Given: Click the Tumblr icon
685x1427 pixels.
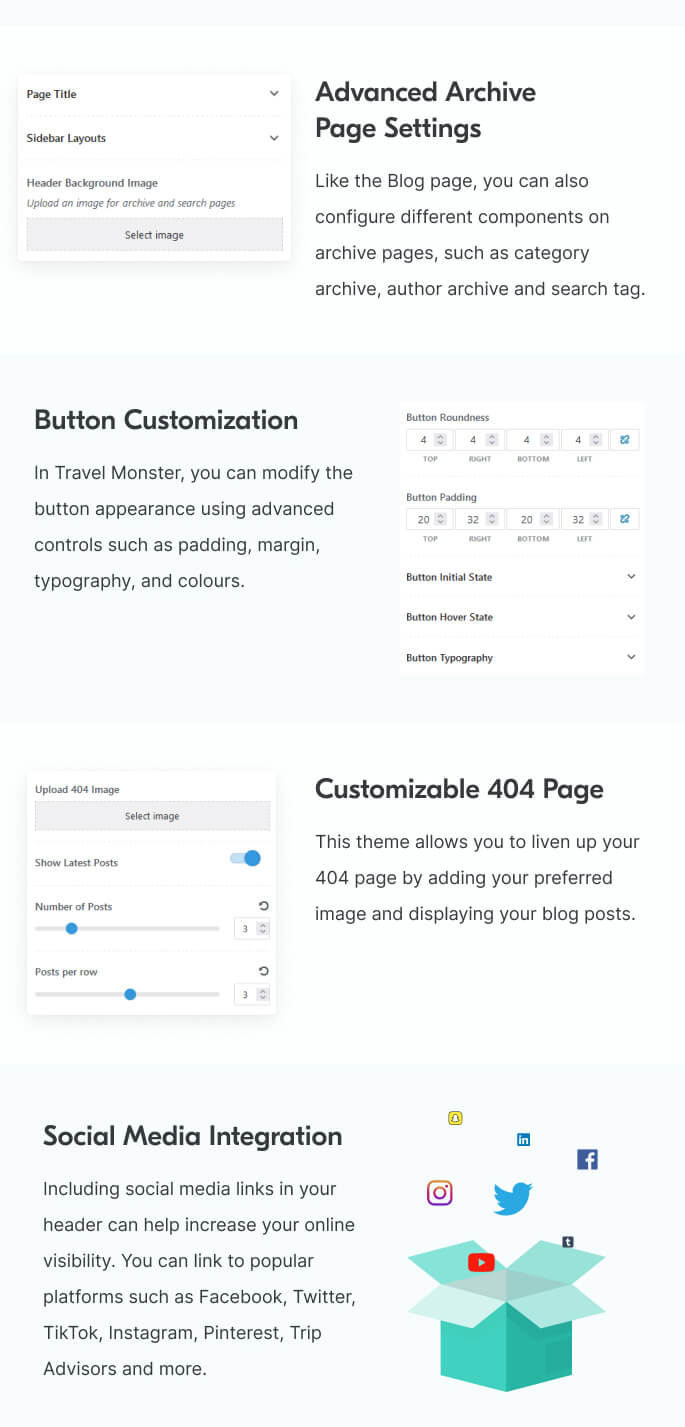Looking at the screenshot, I should 568,1242.
